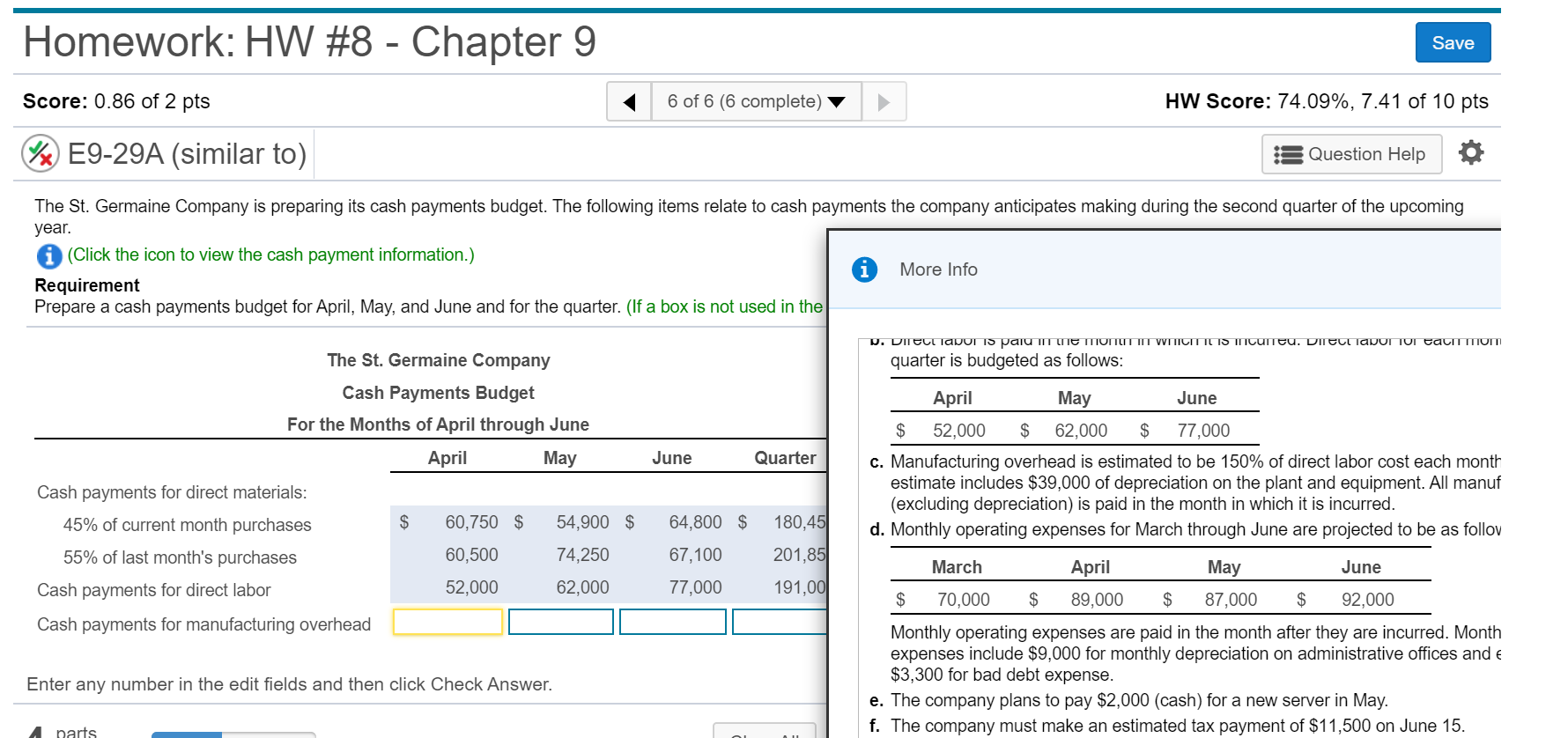The height and width of the screenshot is (738, 1568).
Task: Click the "55% of last month's purchases" row label
Action: click(180, 557)
